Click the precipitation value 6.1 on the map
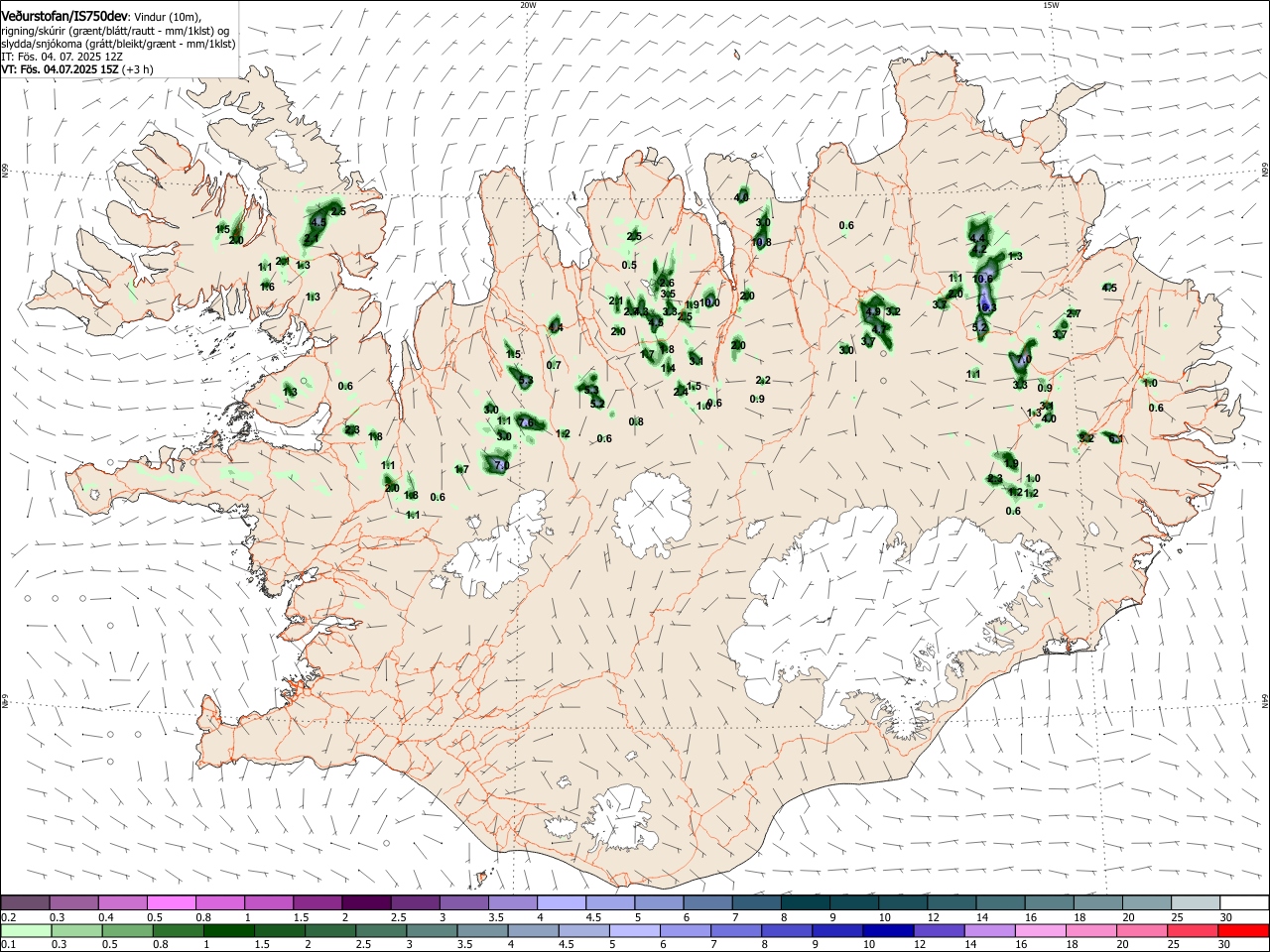The image size is (1270, 952). [x=1116, y=438]
